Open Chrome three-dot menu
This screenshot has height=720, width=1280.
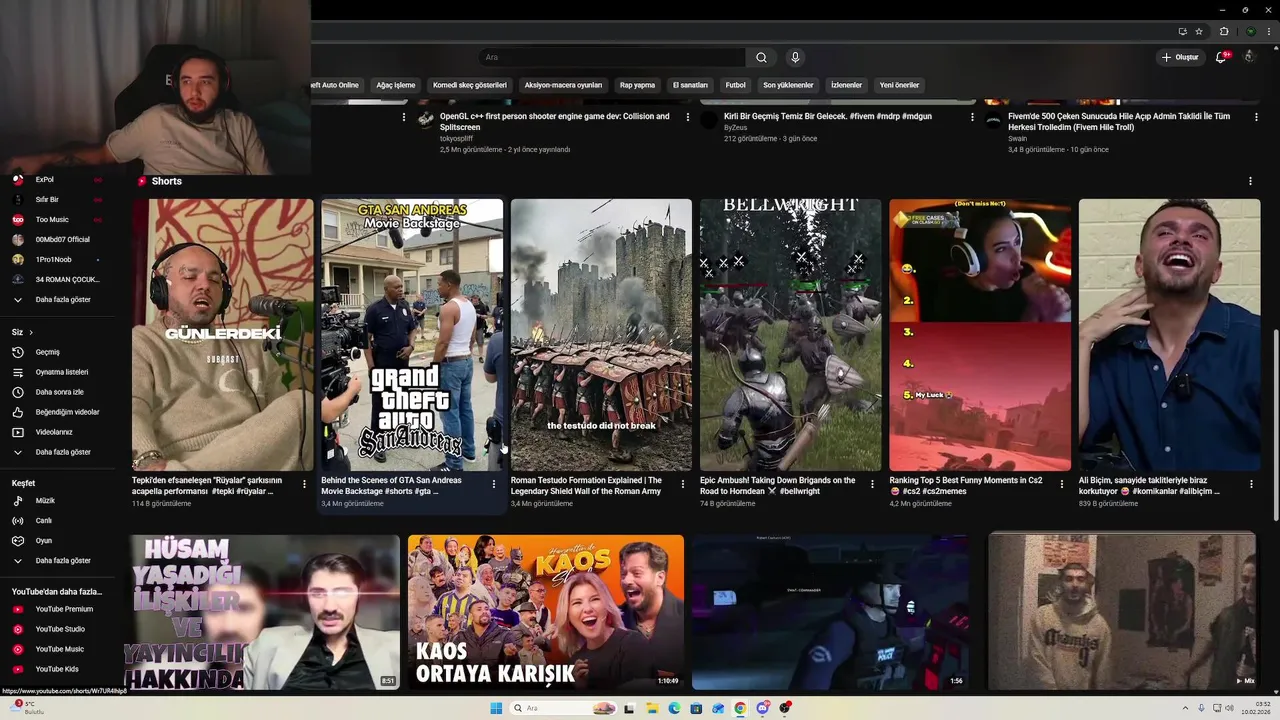1270,31
